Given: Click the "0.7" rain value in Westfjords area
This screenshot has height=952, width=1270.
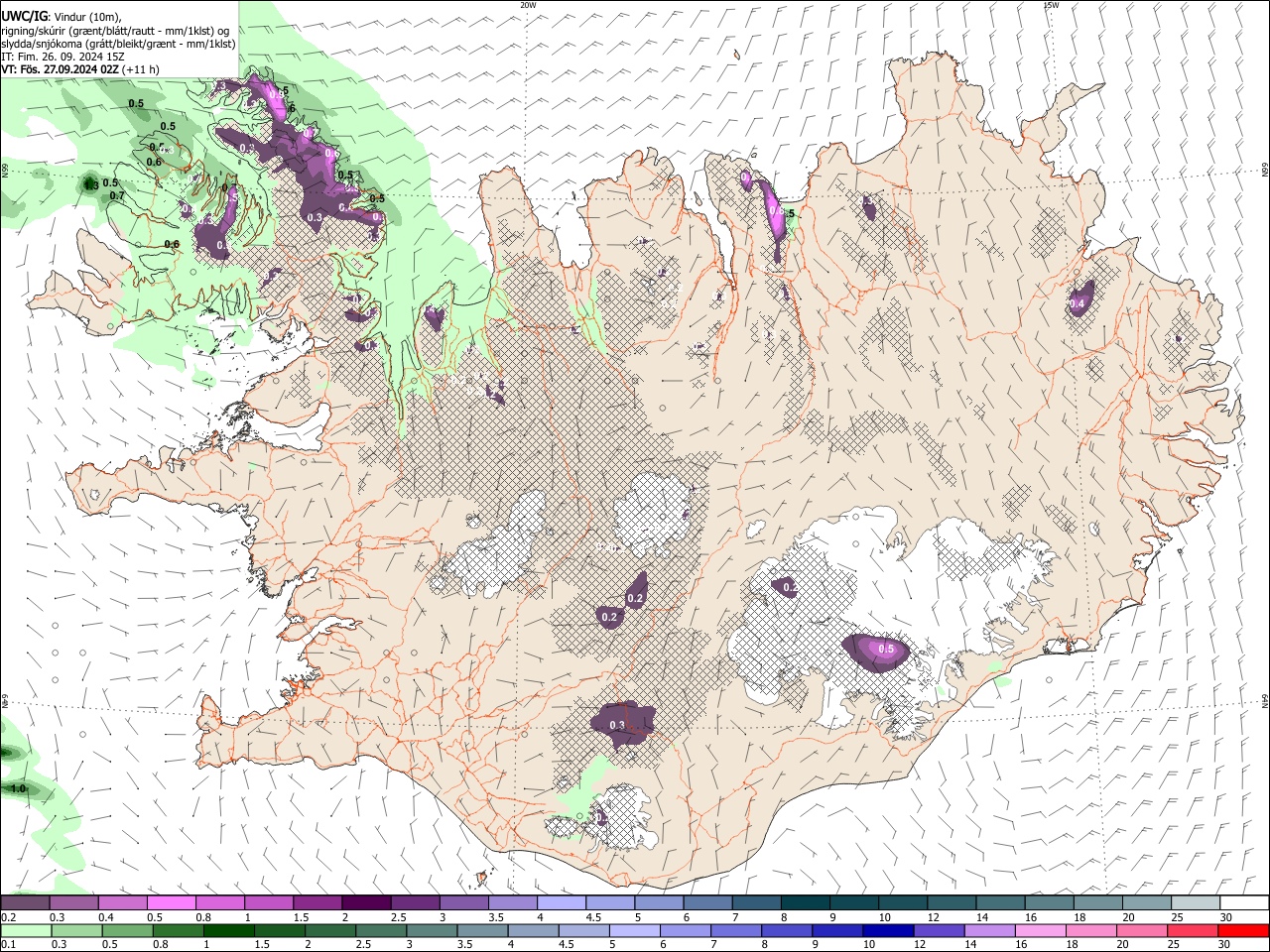Looking at the screenshot, I should coord(117,195).
